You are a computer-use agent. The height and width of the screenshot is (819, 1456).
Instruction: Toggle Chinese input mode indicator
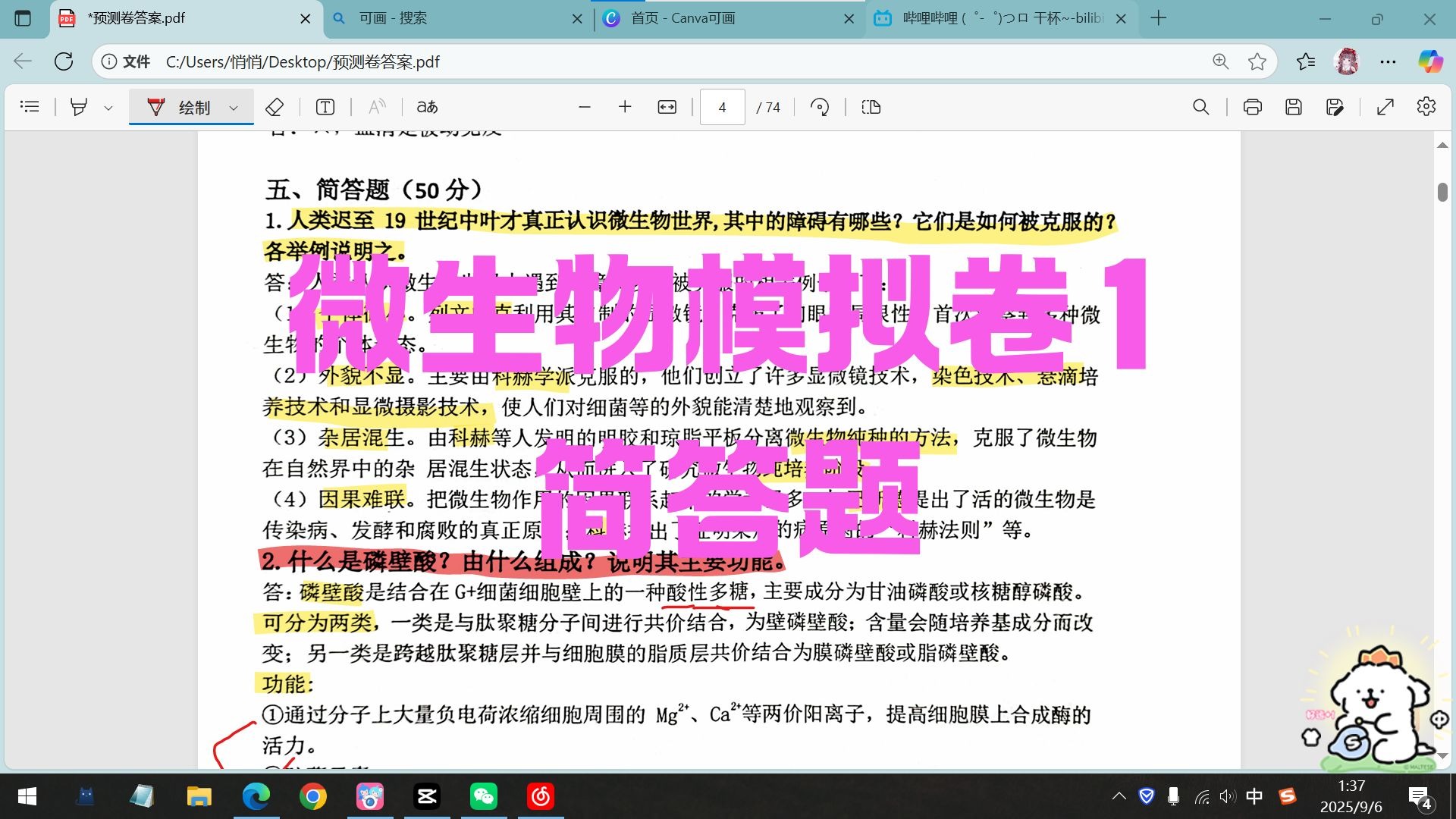click(x=1254, y=796)
